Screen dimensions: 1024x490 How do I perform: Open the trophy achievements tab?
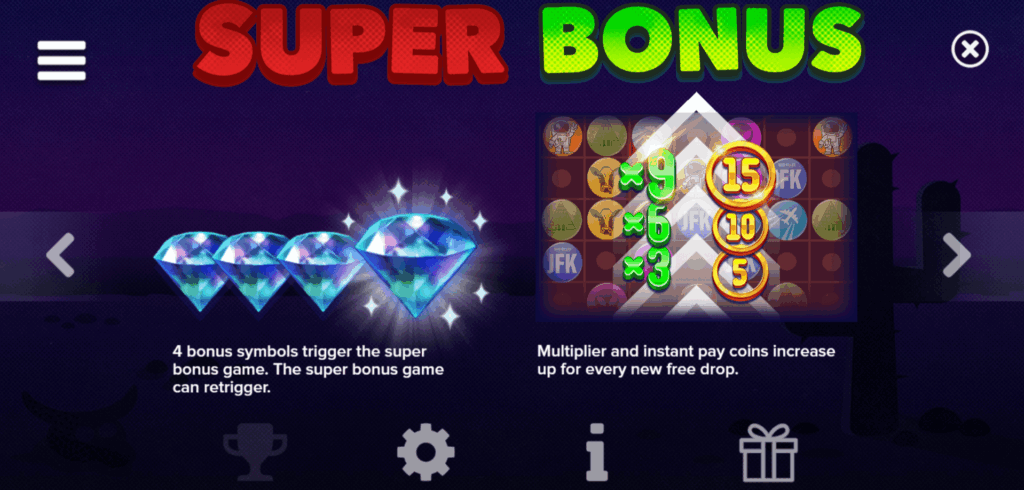(x=255, y=451)
